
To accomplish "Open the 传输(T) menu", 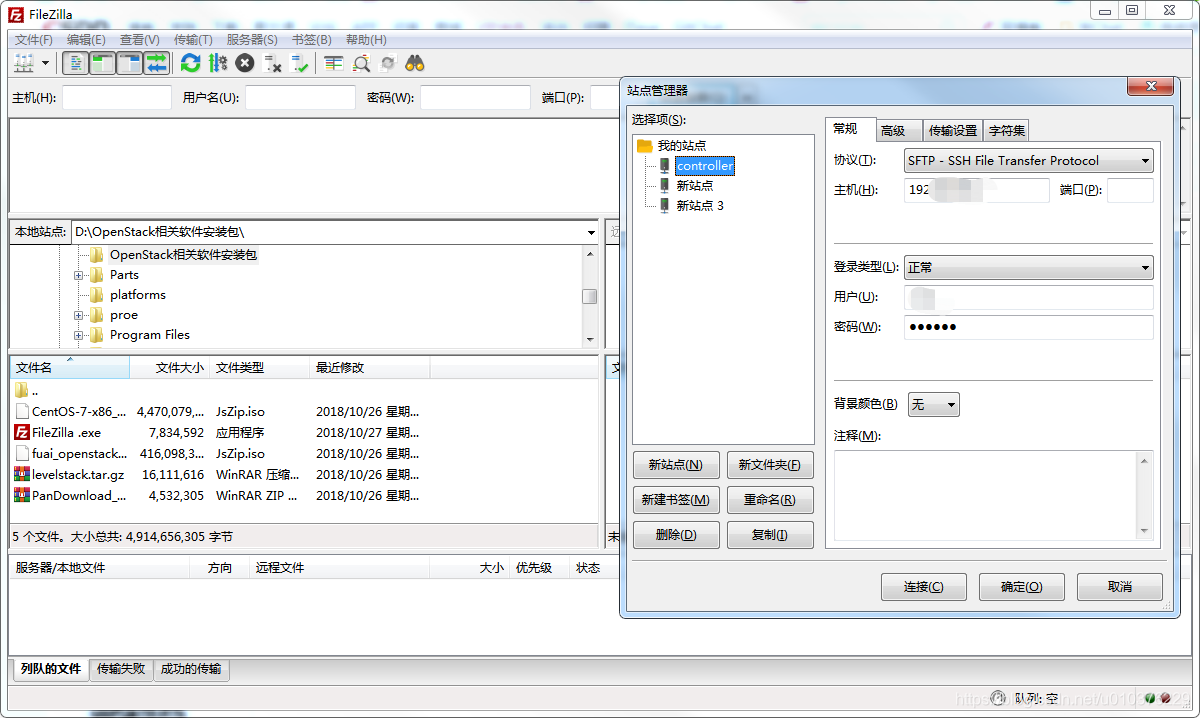I will (x=193, y=39).
